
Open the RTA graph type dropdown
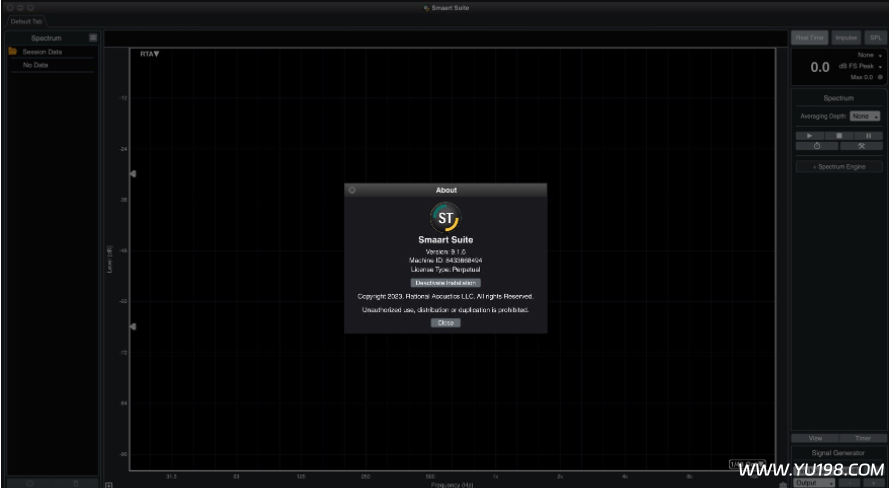[150, 54]
